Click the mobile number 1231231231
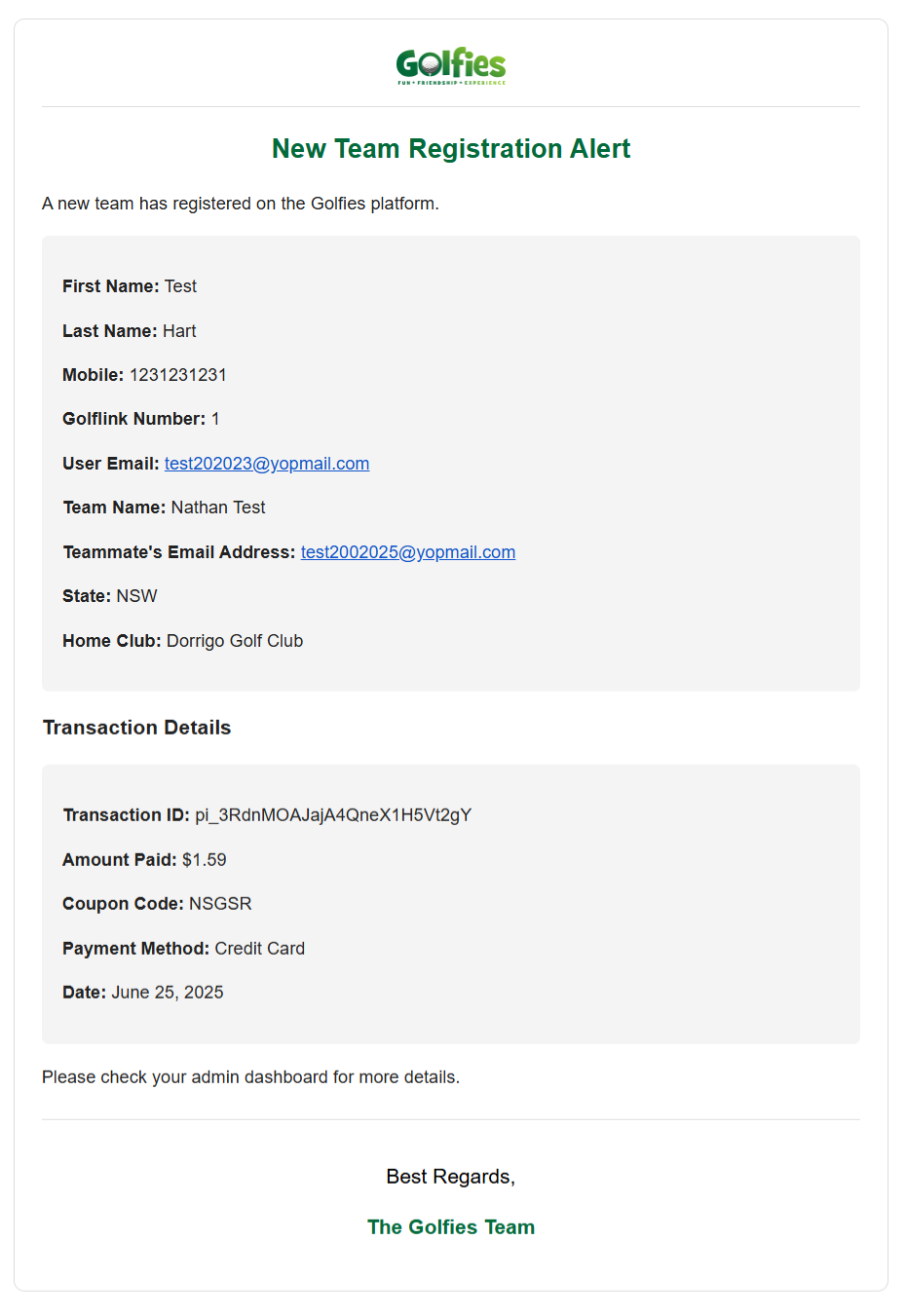 [177, 375]
